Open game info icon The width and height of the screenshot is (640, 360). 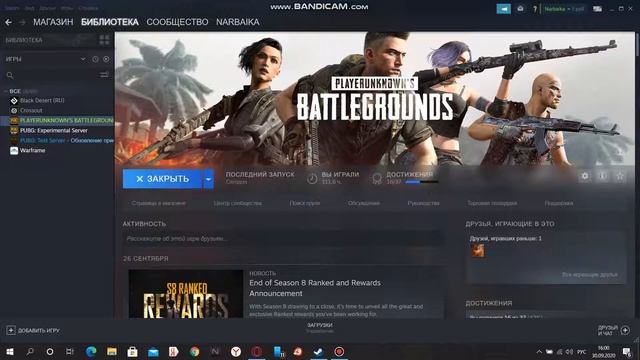602,176
